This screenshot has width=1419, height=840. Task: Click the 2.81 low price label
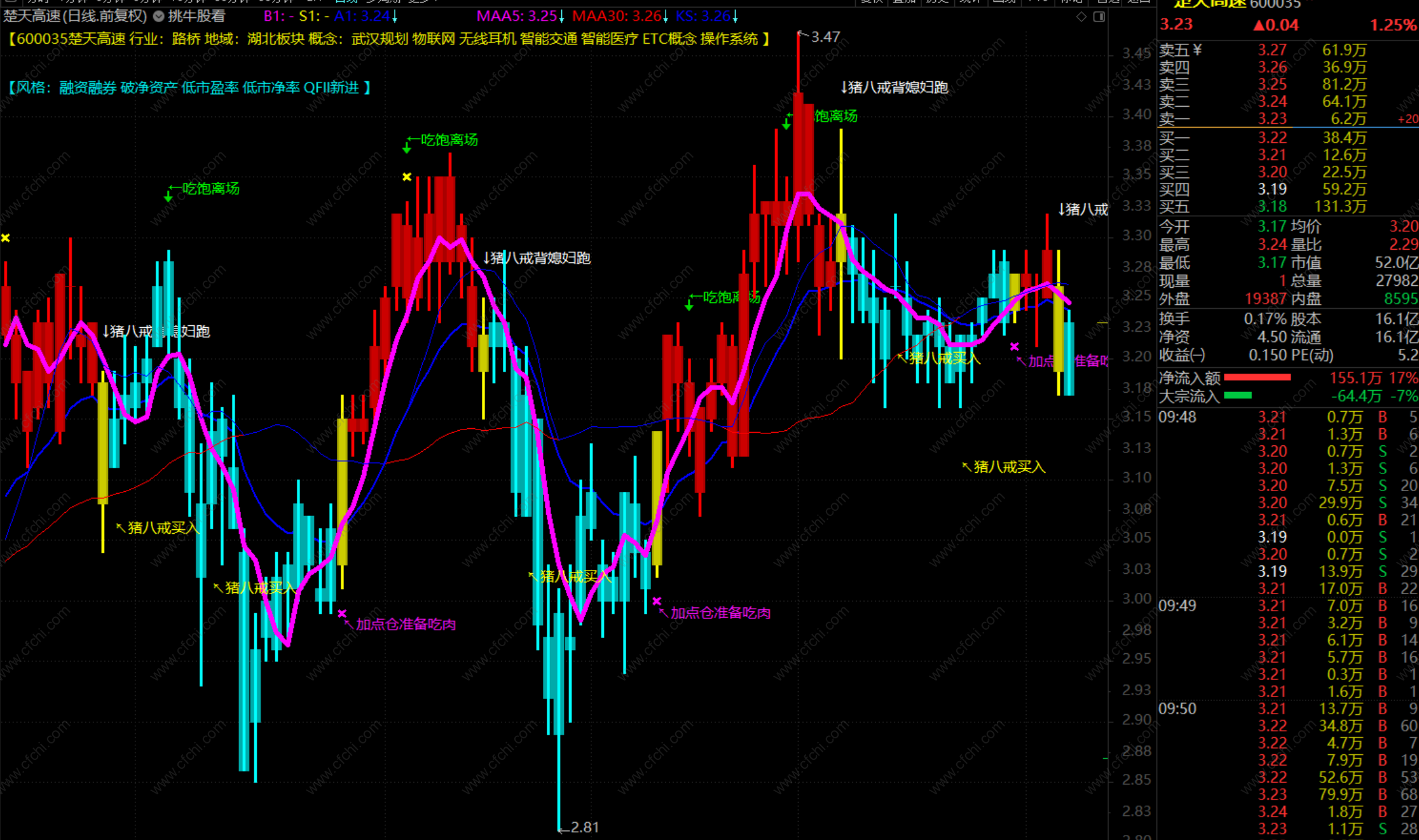[x=584, y=827]
